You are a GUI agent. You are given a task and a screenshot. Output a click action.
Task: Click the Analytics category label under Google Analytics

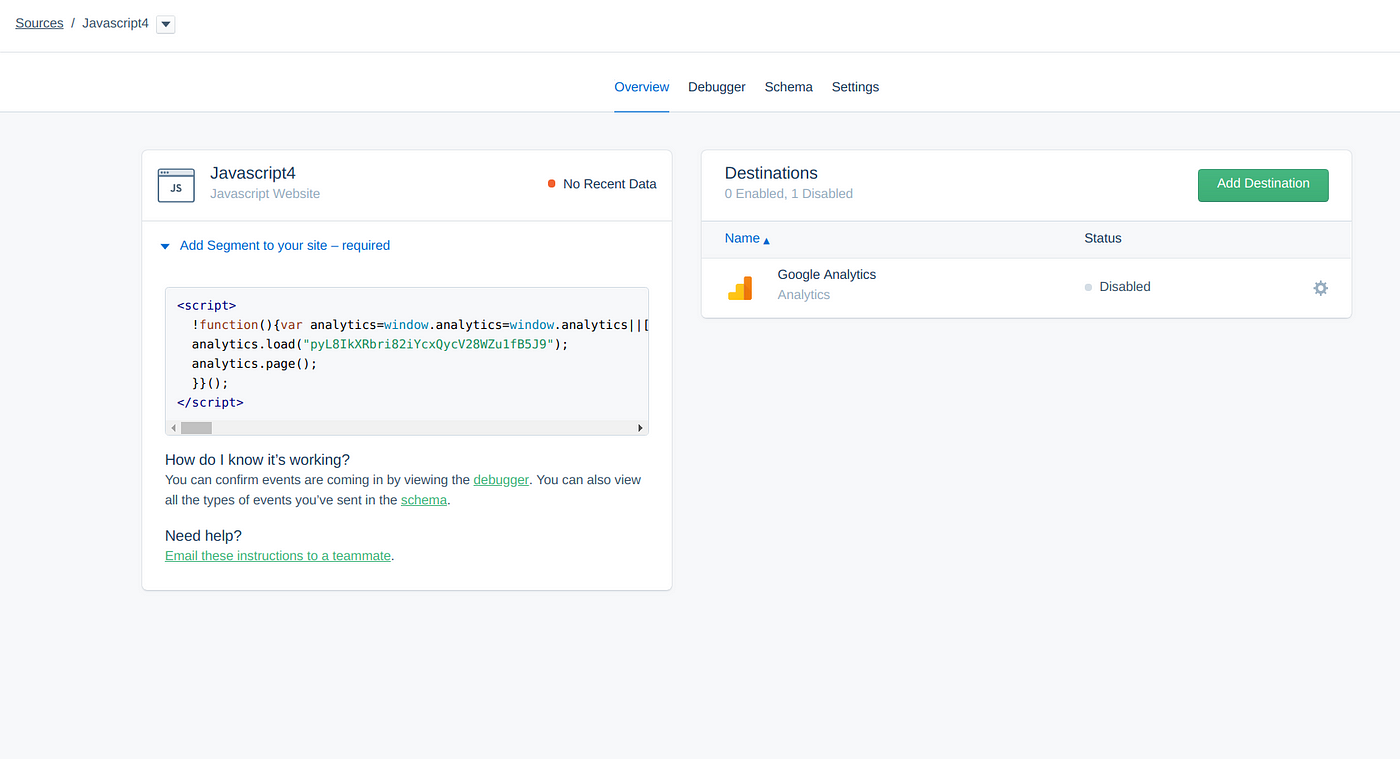[804, 295]
